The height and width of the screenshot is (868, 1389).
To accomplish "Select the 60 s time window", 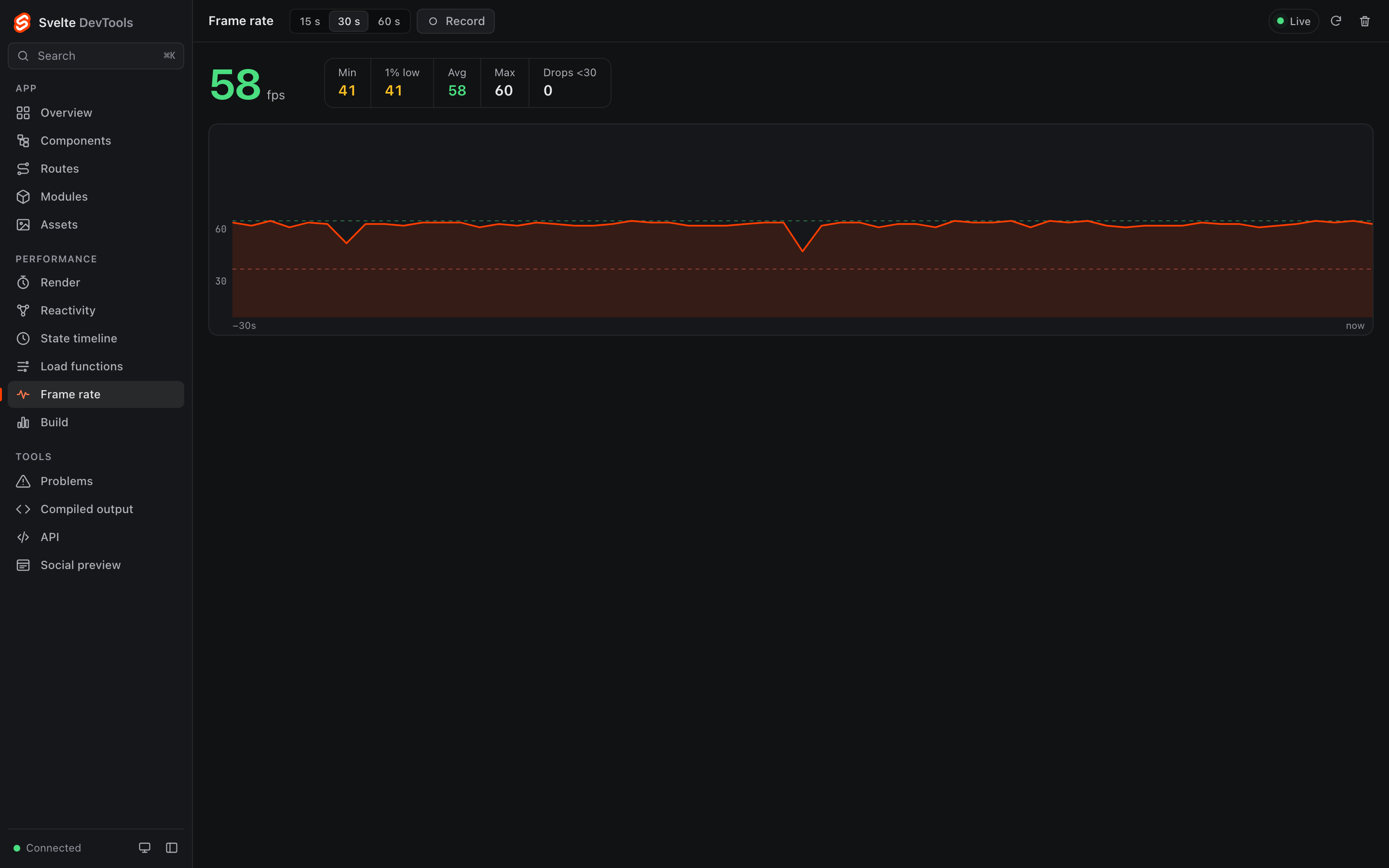I will tap(389, 21).
